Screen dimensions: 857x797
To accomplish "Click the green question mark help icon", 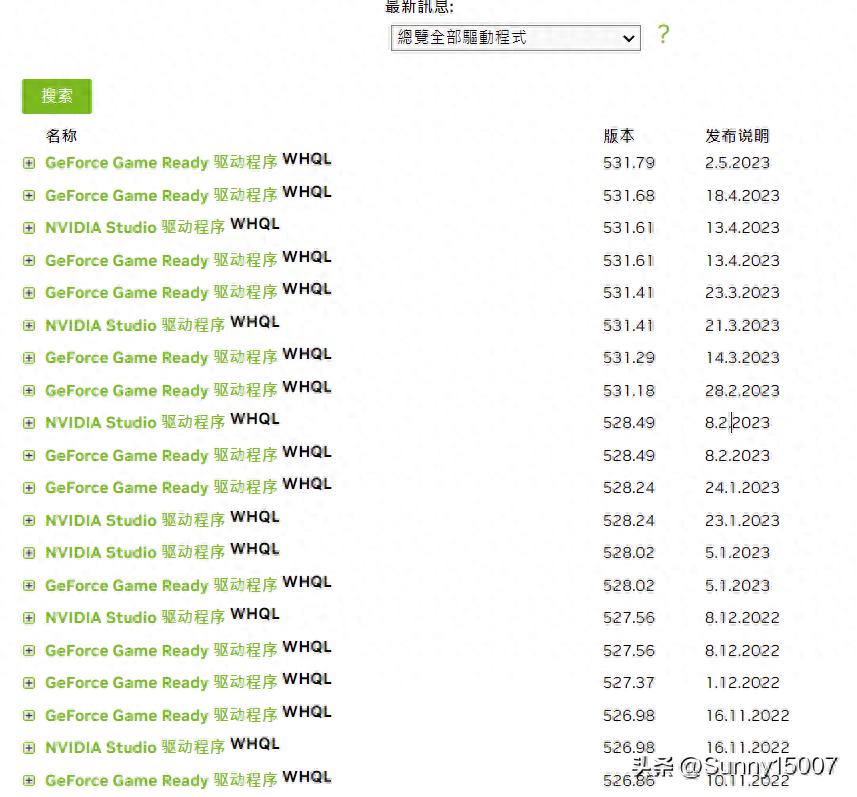I will (663, 34).
